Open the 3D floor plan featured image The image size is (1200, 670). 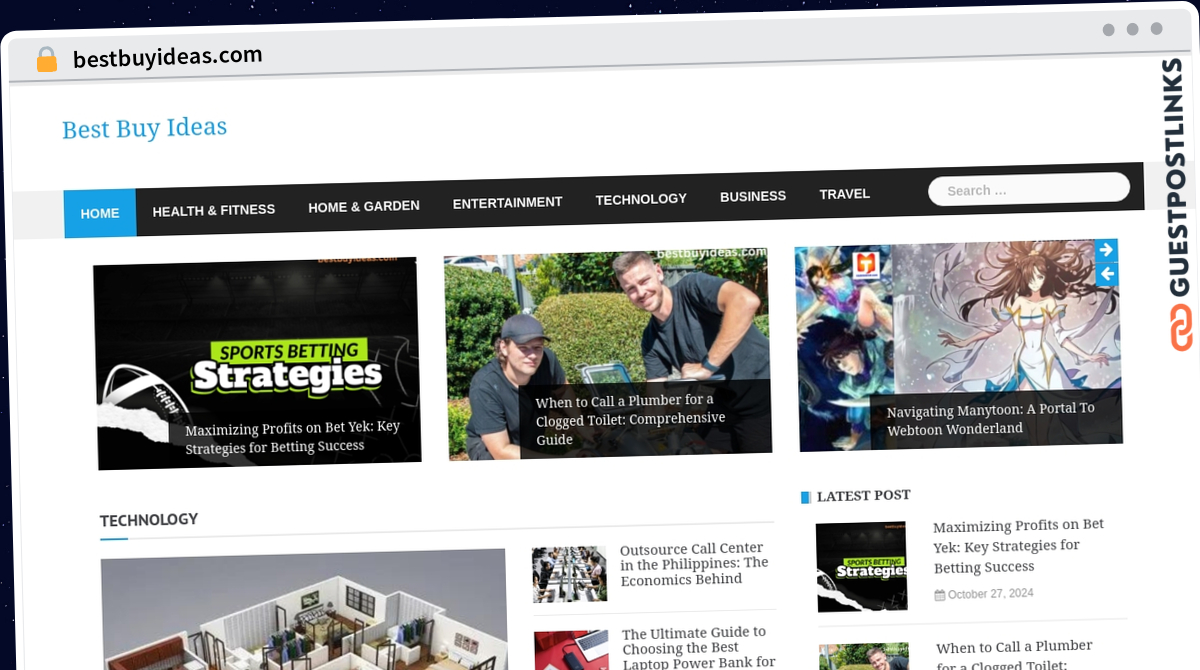click(304, 610)
